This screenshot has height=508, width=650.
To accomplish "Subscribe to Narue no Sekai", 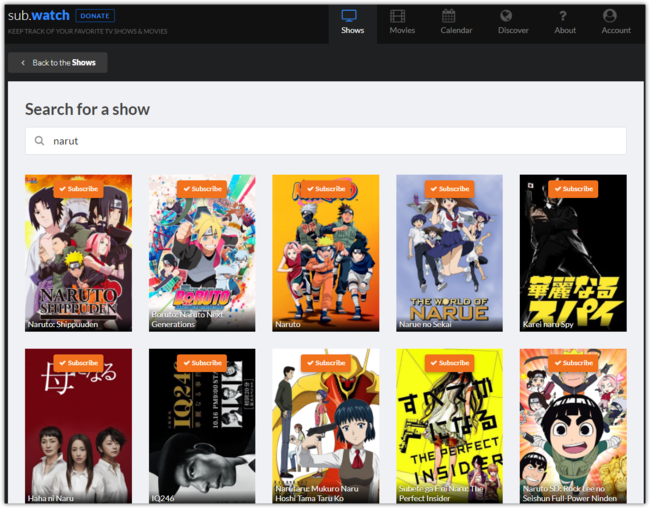I will point(449,189).
